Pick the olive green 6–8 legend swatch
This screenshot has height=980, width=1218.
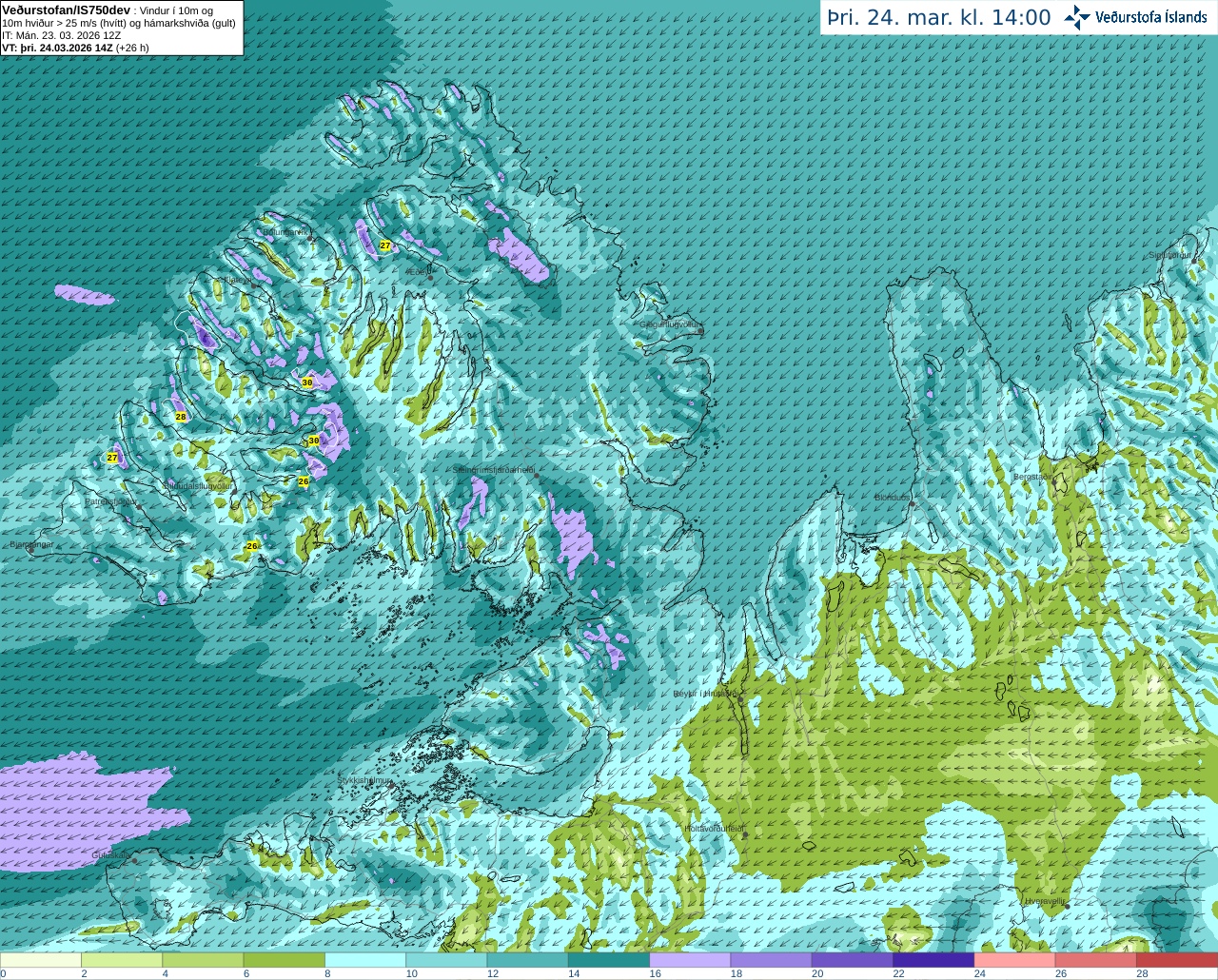point(284,960)
